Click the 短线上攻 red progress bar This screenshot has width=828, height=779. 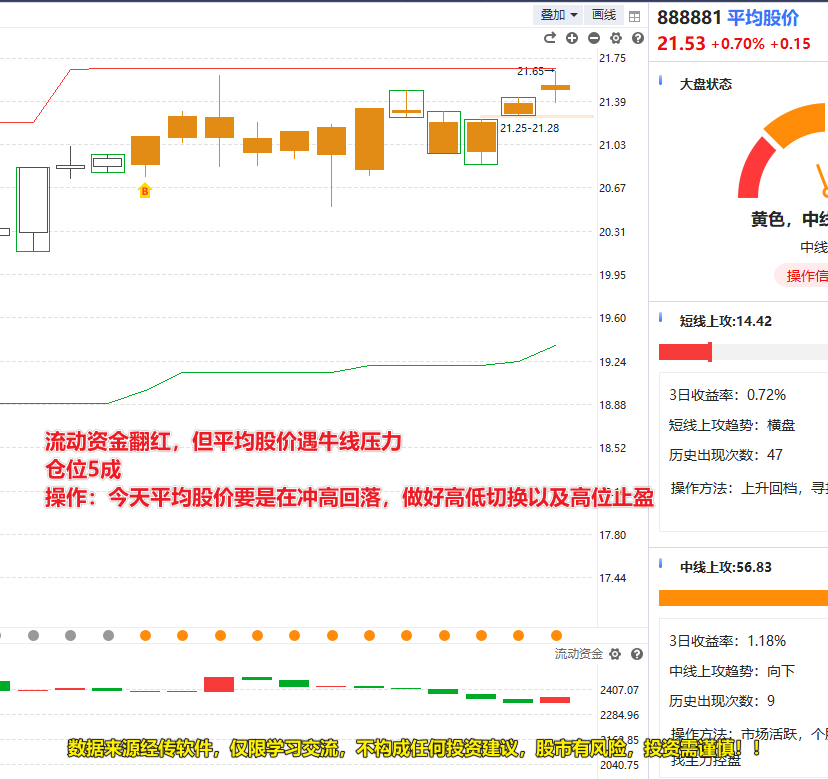(685, 352)
